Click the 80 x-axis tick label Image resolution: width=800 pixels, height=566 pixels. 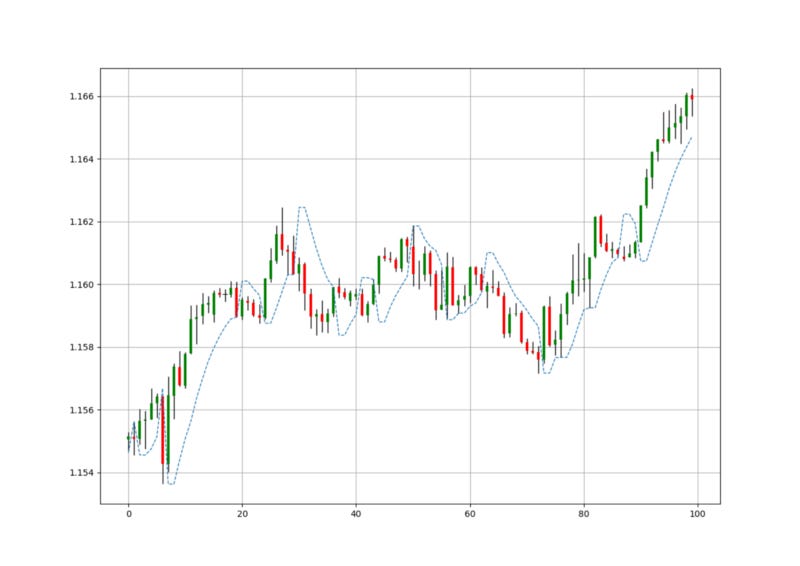pos(584,514)
